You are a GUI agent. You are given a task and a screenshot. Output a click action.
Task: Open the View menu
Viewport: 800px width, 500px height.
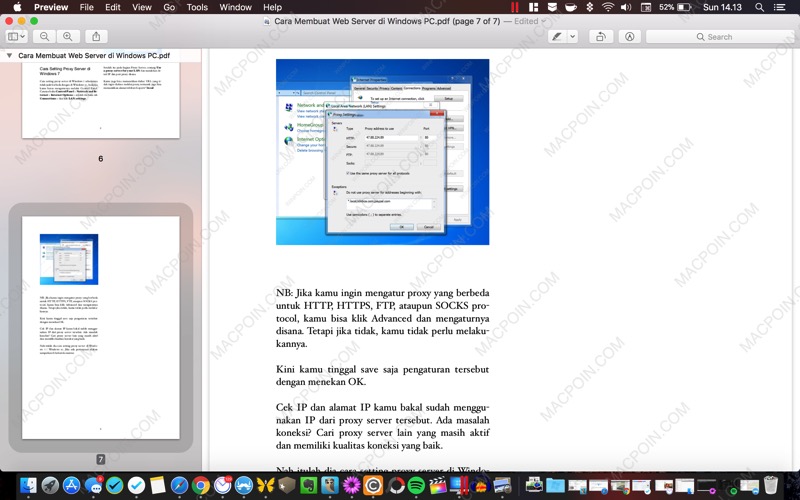[142, 7]
